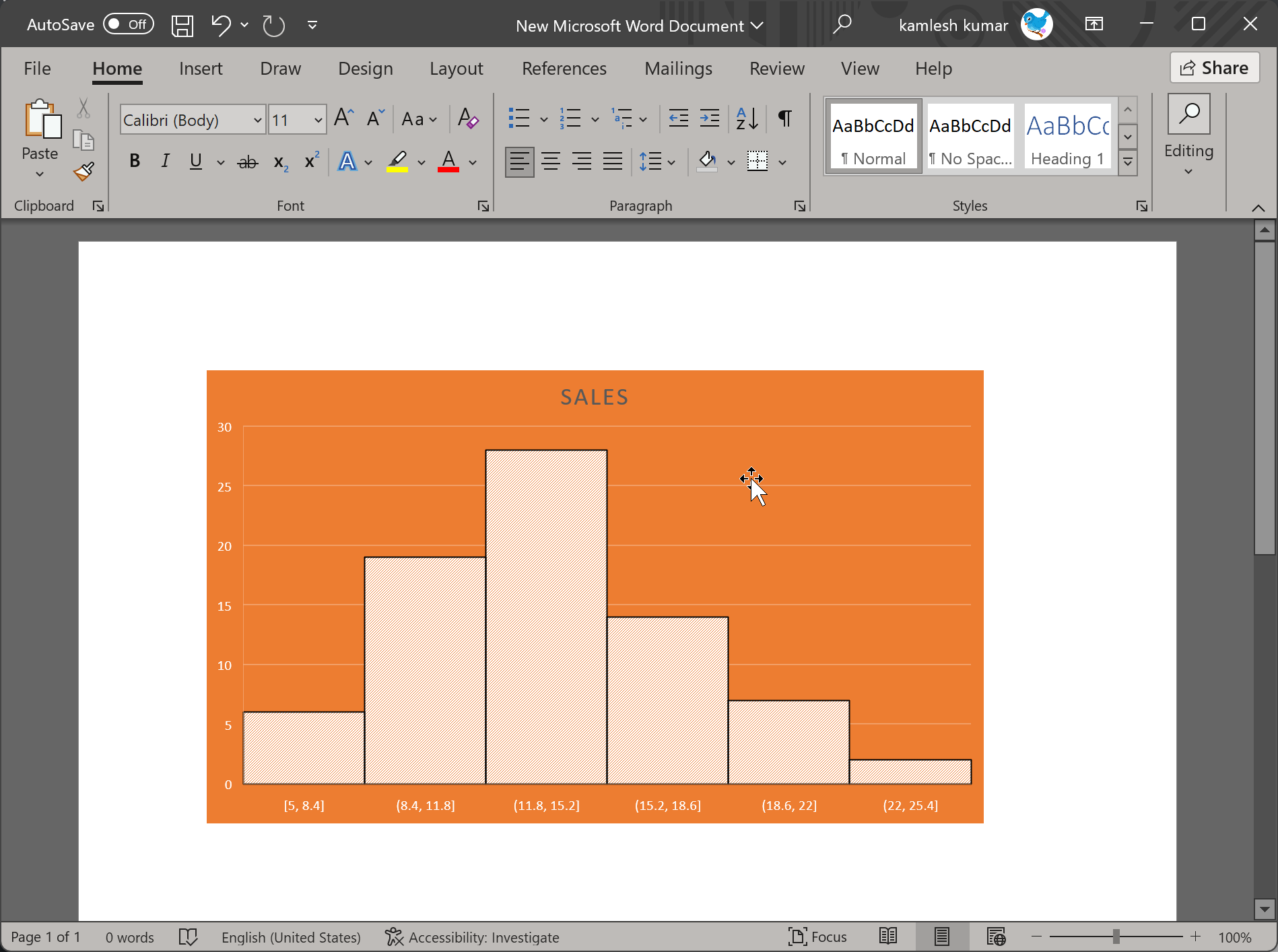Select the Clear All Formatting icon
This screenshot has height=952, width=1278.
pos(467,119)
